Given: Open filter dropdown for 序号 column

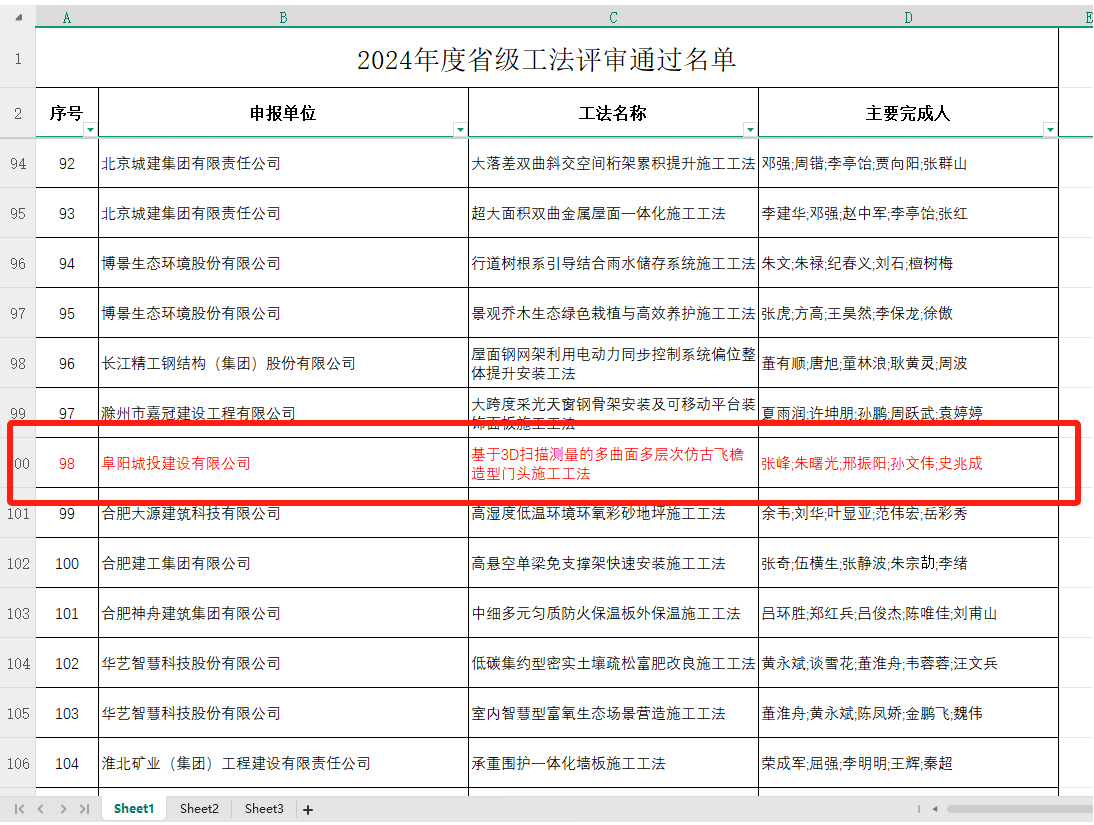Looking at the screenshot, I should (91, 130).
